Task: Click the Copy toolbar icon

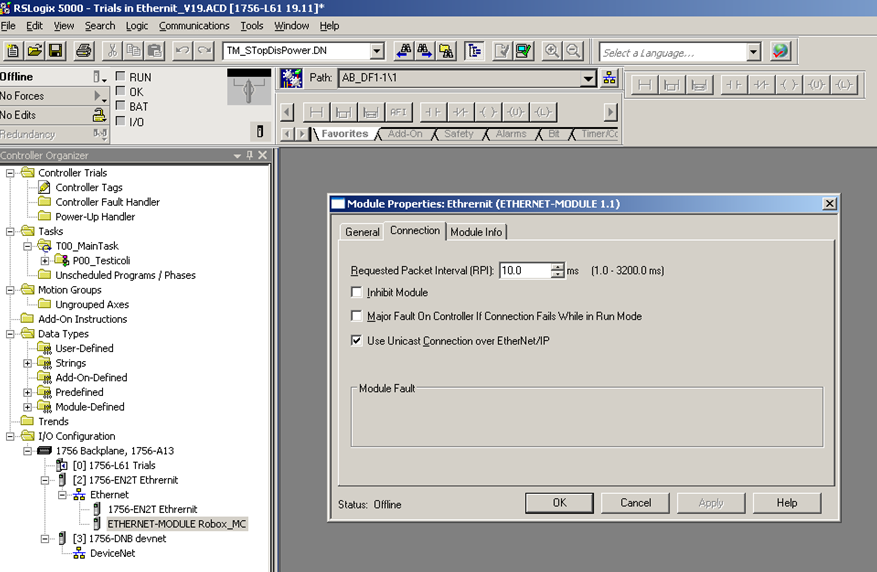Action: [x=133, y=51]
